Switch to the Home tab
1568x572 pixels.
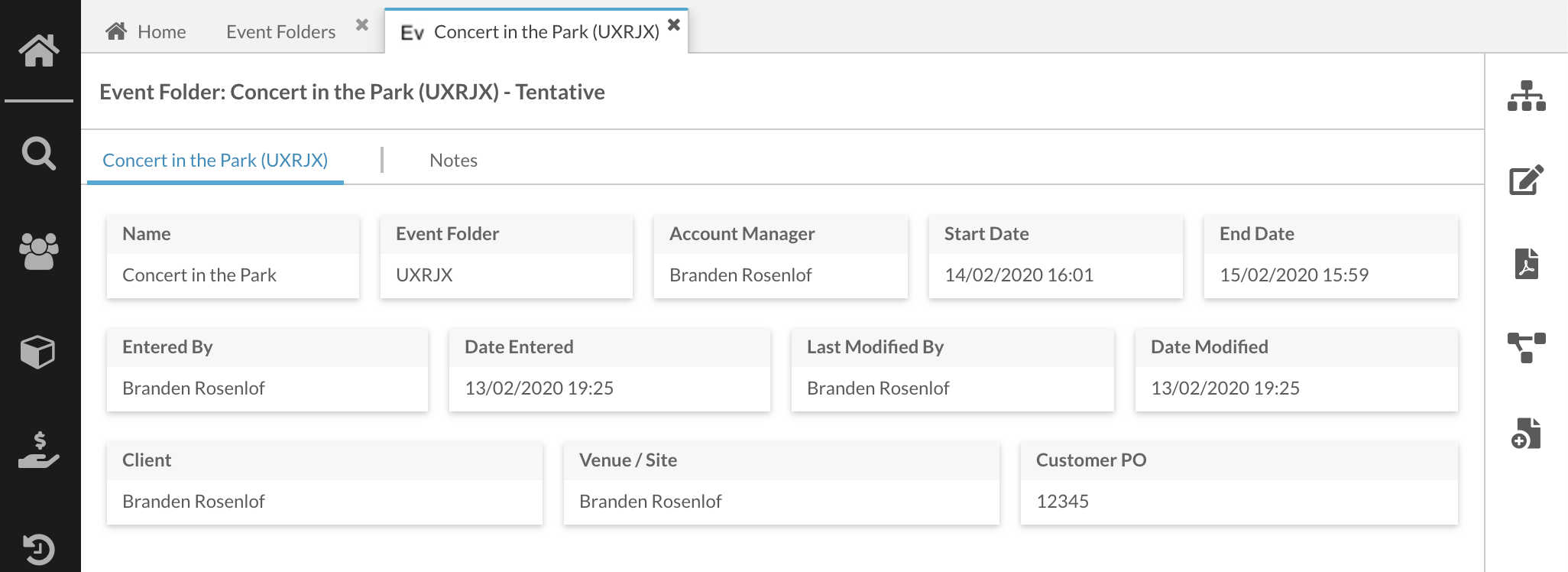pyautogui.click(x=146, y=31)
